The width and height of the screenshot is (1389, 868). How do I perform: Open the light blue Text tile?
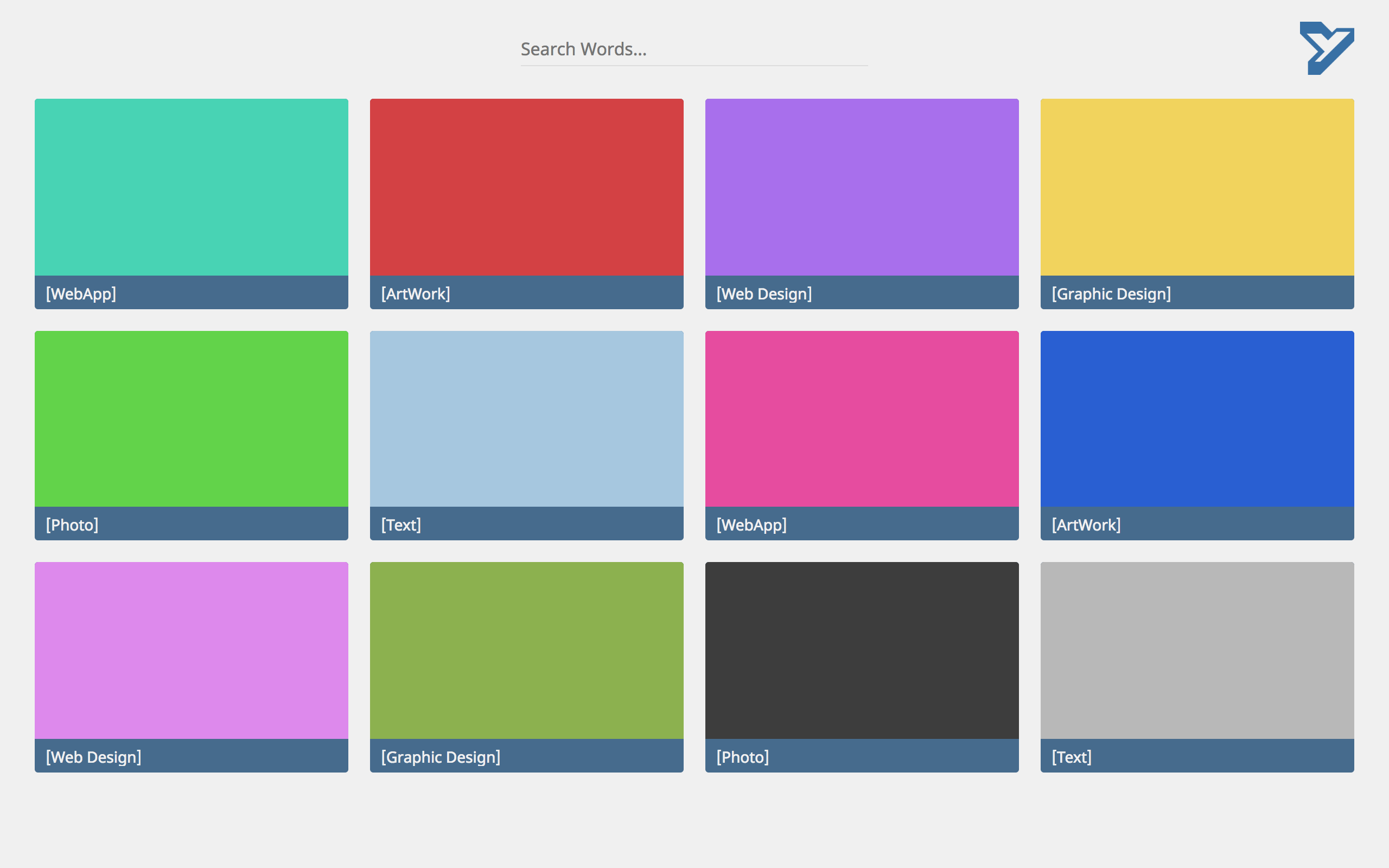(x=526, y=419)
